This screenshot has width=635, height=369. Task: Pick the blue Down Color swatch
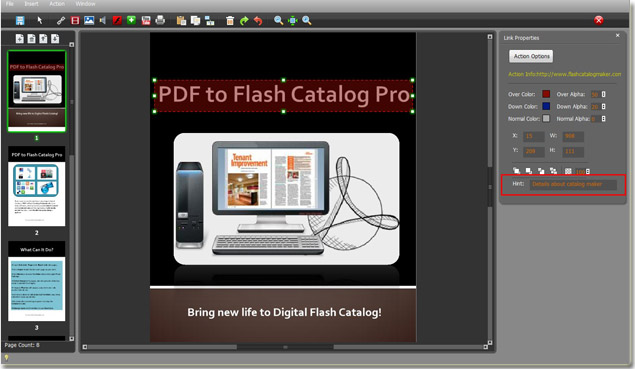coord(546,106)
